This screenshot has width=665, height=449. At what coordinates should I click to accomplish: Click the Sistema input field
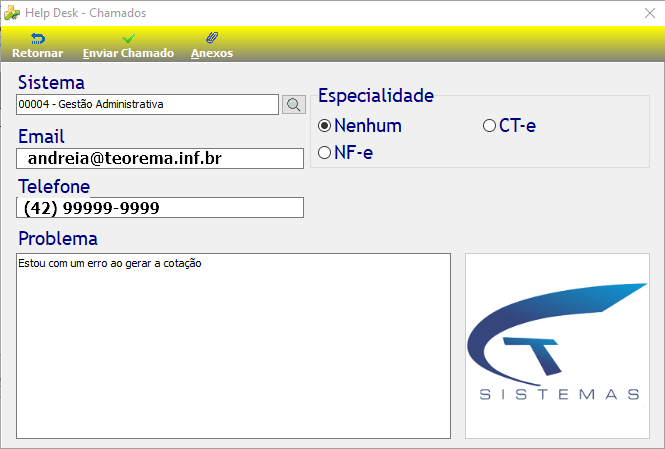147,104
